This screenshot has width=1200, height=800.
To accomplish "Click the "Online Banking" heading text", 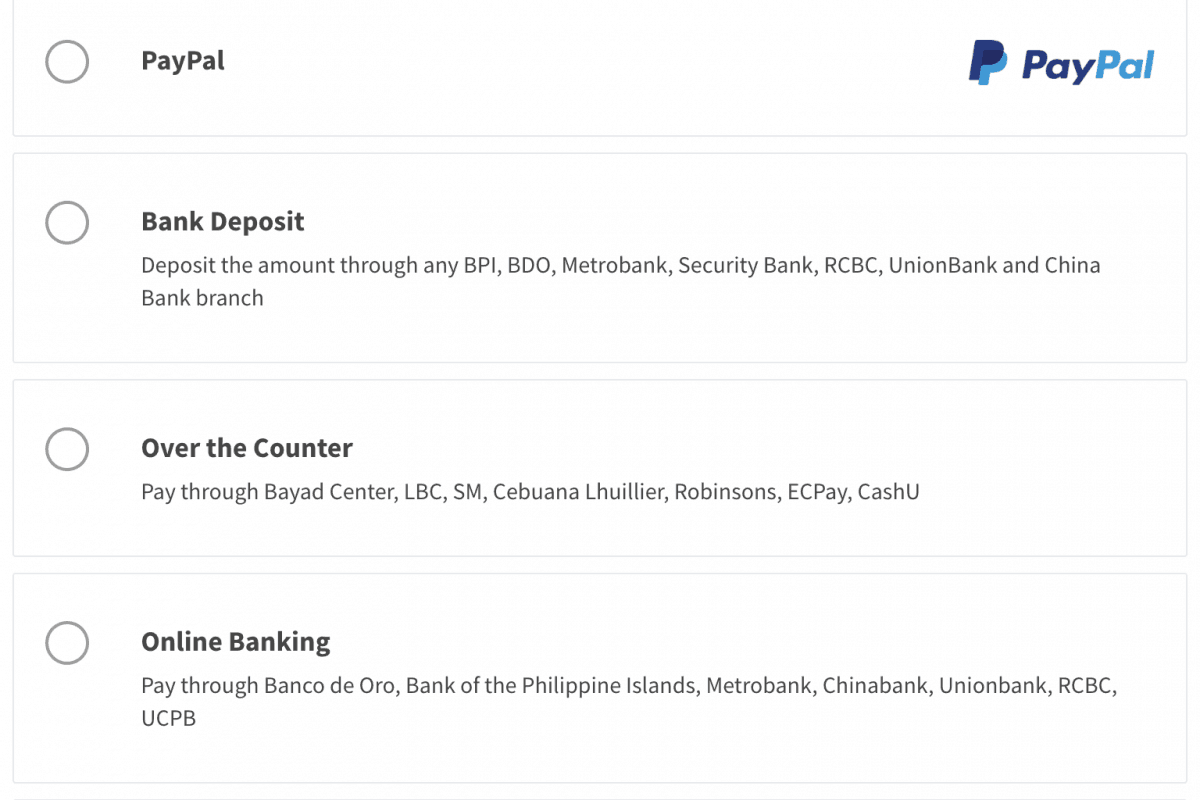I will 236,641.
